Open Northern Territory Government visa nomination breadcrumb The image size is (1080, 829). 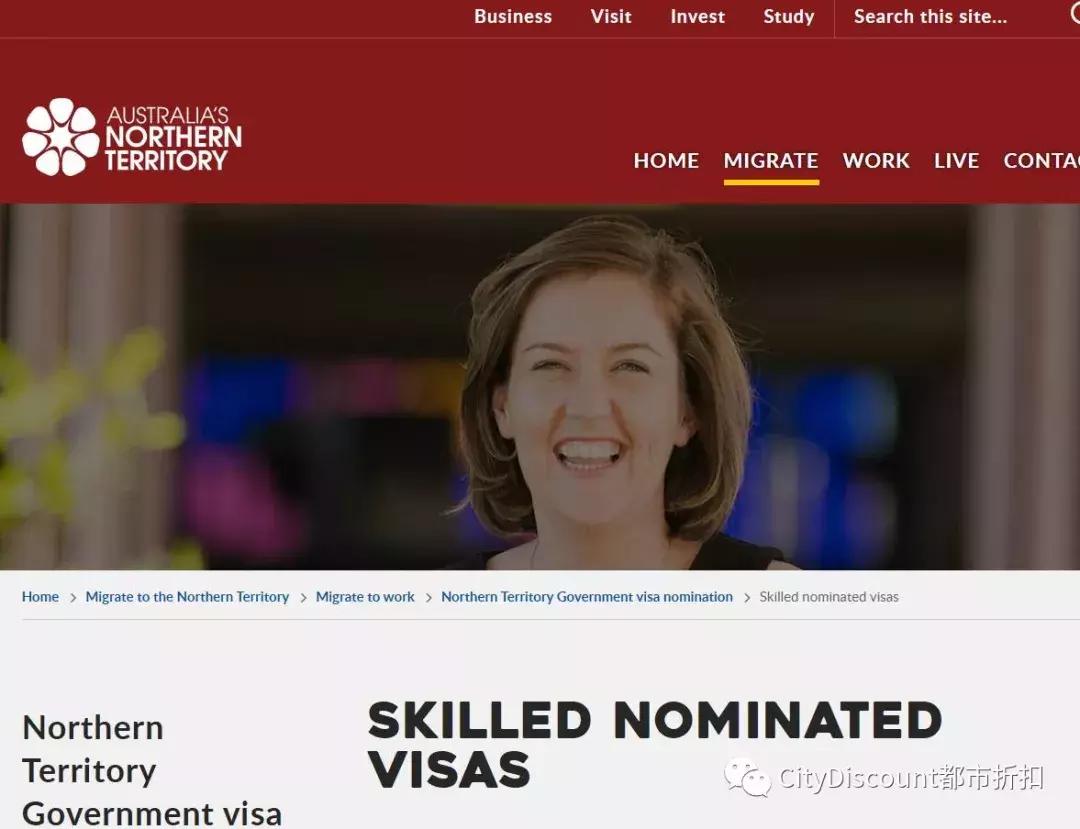587,597
